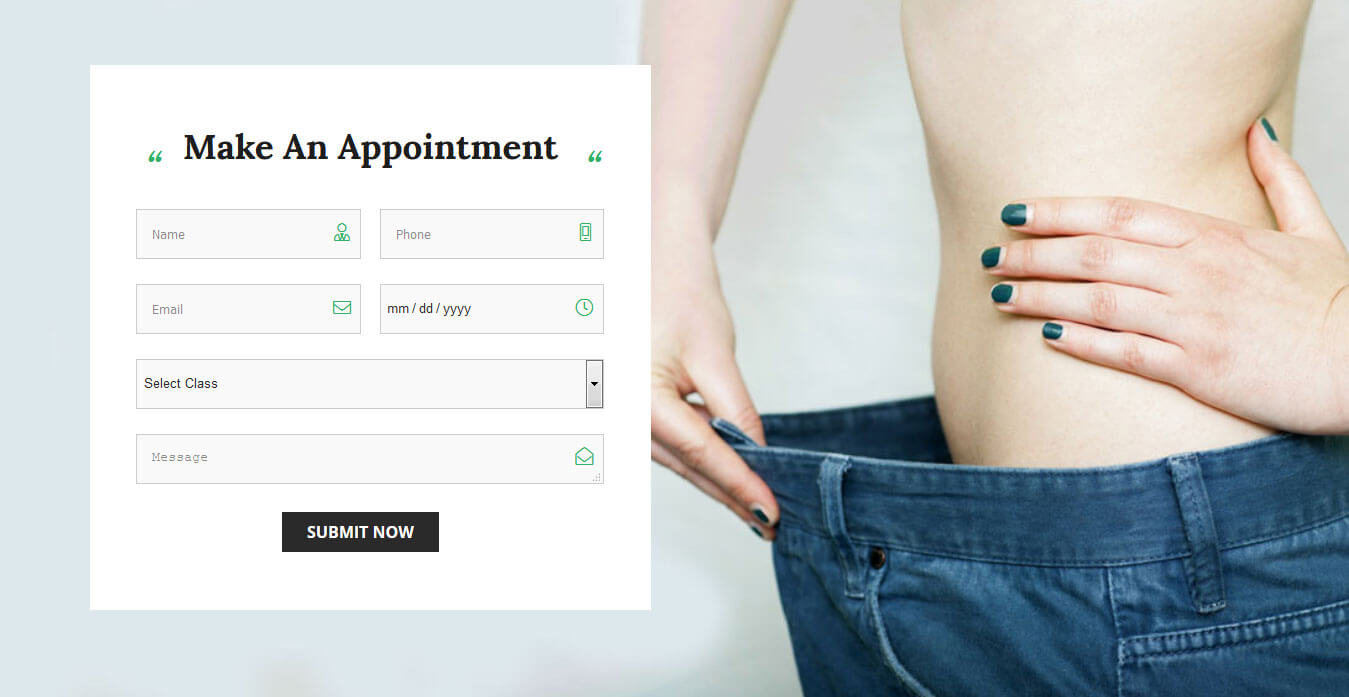
Task: Click the clock icon in date field
Action: (584, 308)
